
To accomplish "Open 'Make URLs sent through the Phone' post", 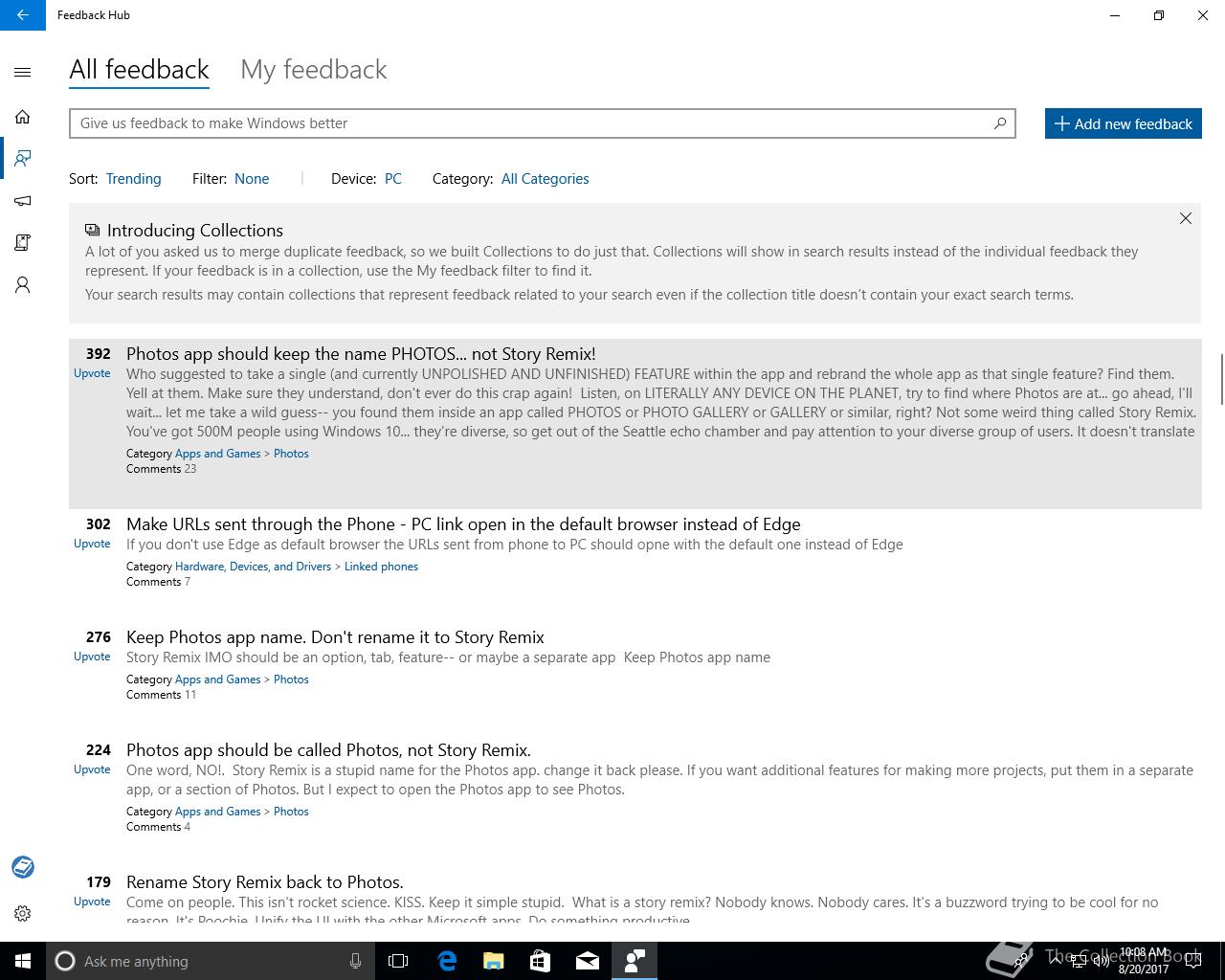I will pos(463,524).
